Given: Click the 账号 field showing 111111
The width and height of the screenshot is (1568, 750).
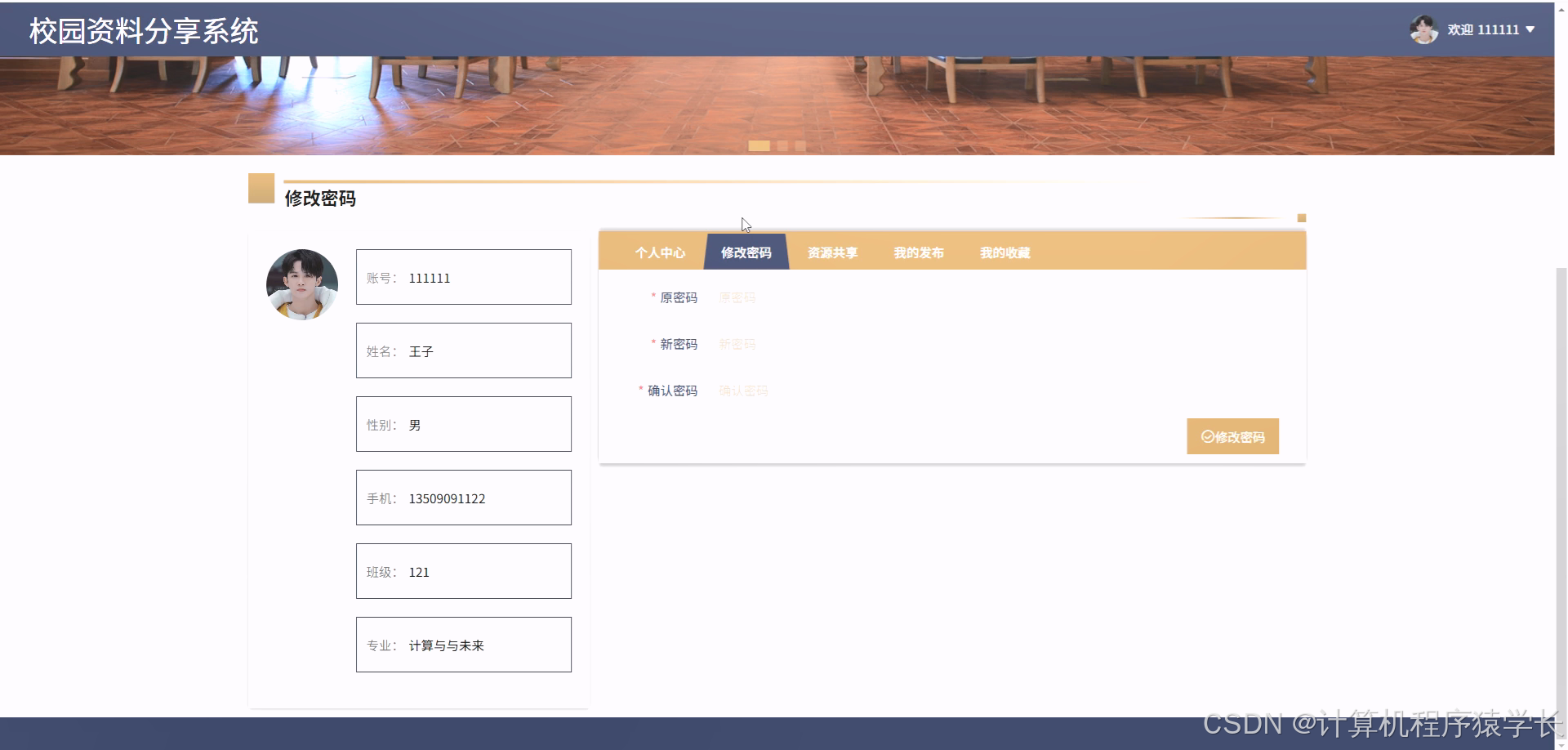Looking at the screenshot, I should pyautogui.click(x=463, y=277).
